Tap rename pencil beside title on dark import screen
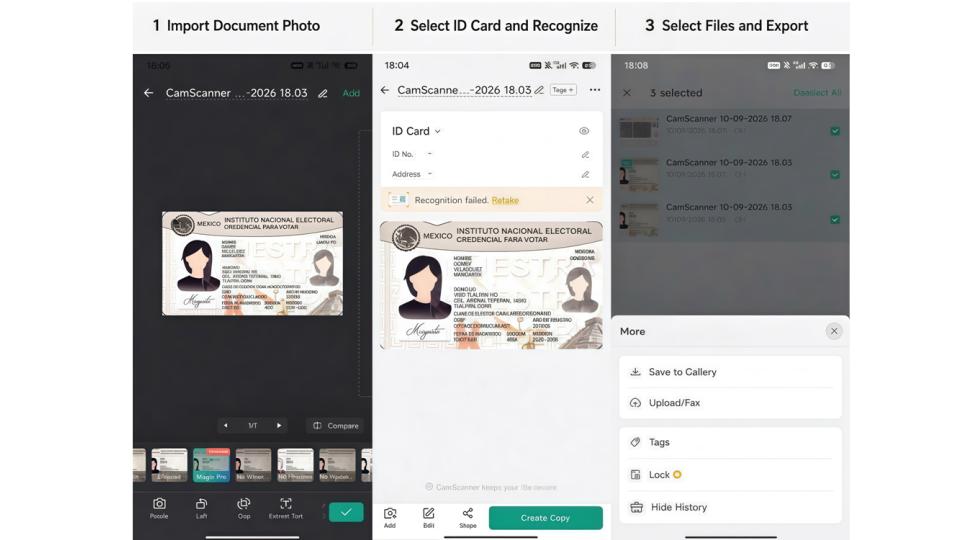This screenshot has height=540, width=960. [323, 93]
